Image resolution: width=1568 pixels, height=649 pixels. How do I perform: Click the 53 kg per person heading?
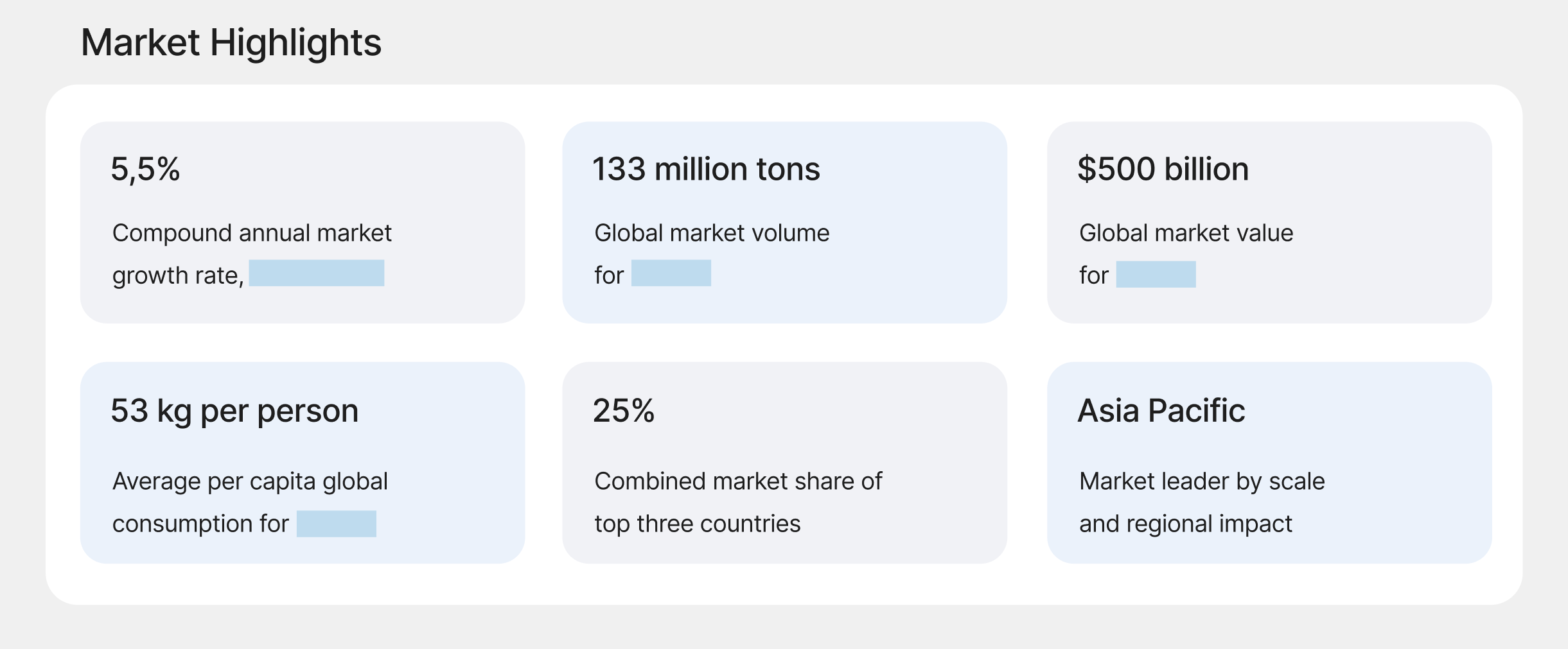(x=234, y=411)
